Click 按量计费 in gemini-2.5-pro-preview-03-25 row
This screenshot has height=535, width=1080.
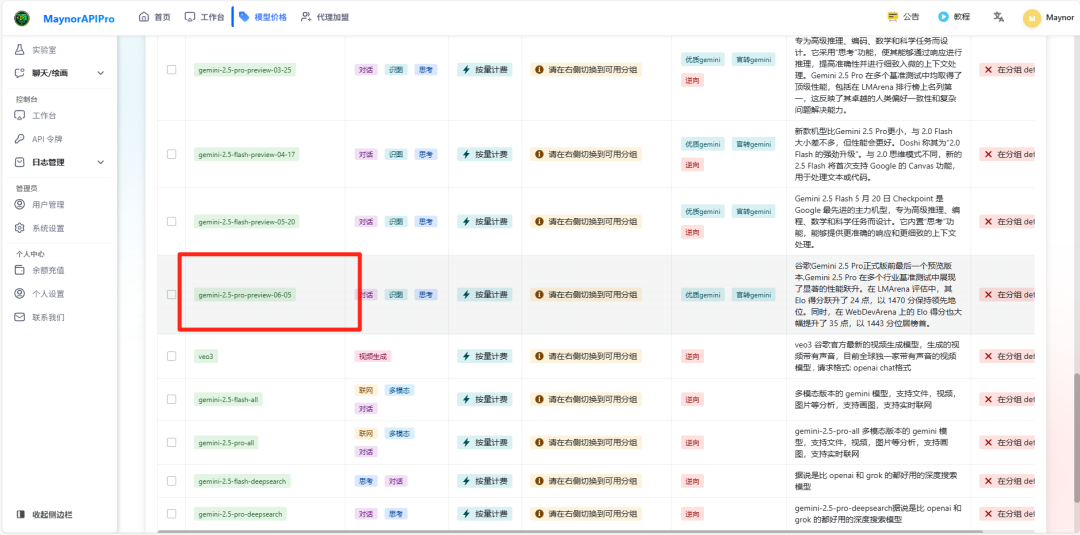485,70
